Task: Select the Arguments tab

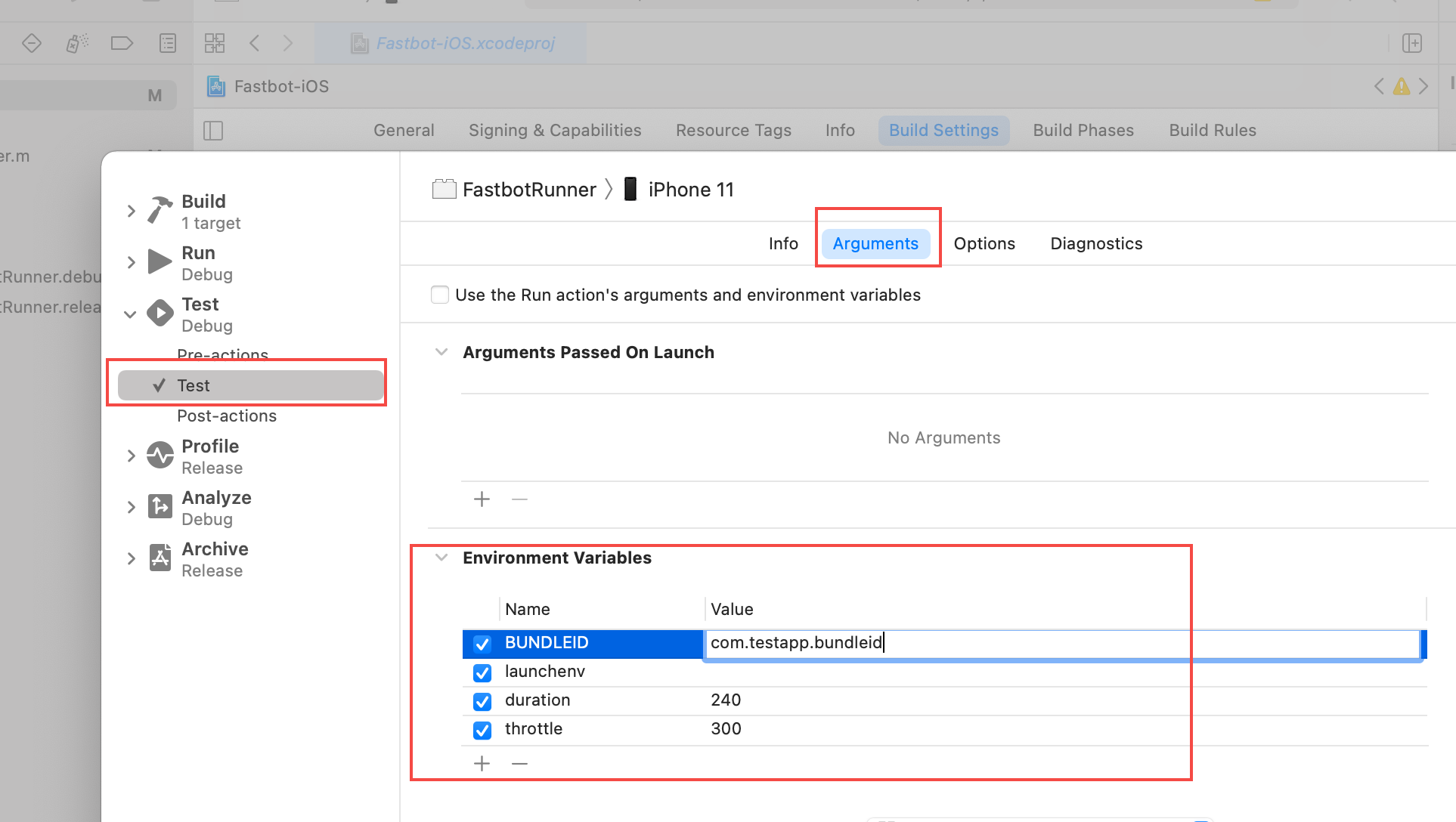Action: click(875, 243)
